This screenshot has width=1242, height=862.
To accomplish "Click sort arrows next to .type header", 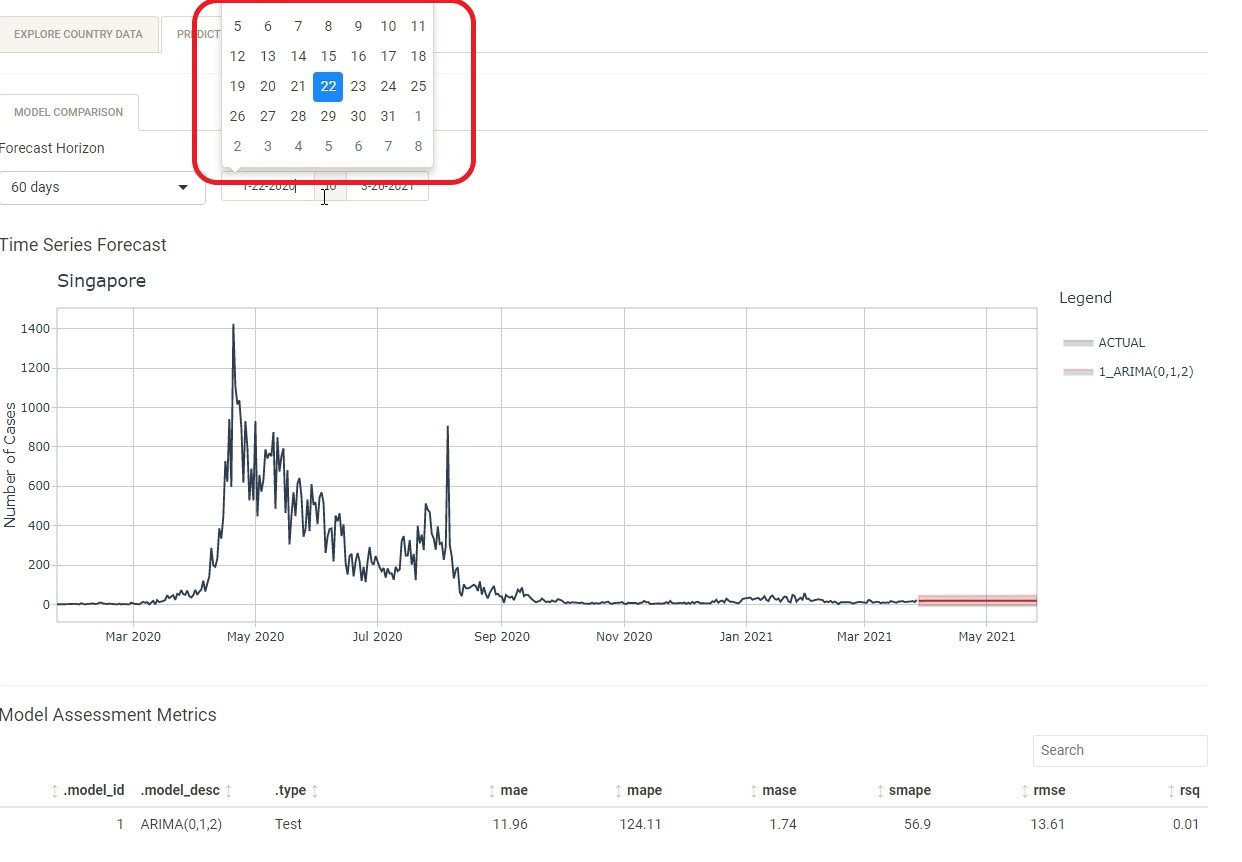I will pyautogui.click(x=315, y=791).
